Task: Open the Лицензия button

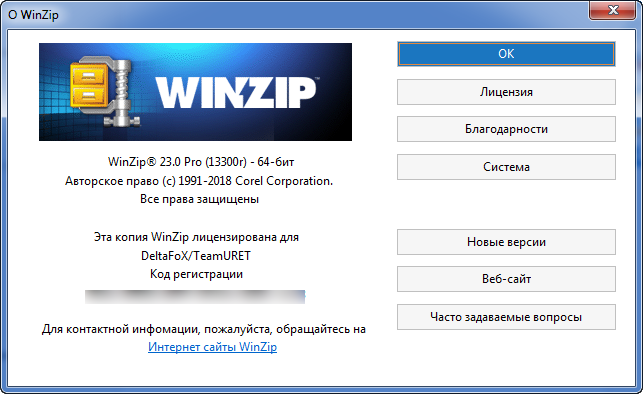Action: [506, 92]
